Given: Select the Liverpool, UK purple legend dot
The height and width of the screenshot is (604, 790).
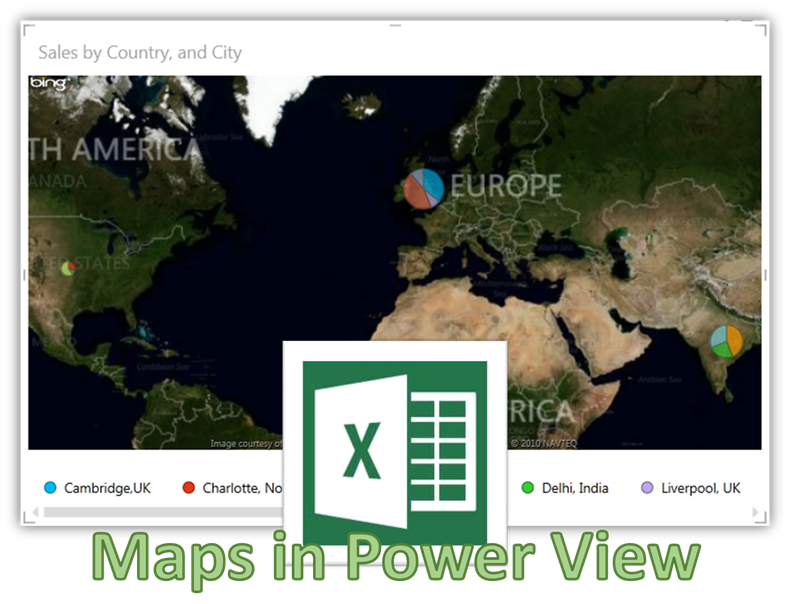Looking at the screenshot, I should [647, 488].
